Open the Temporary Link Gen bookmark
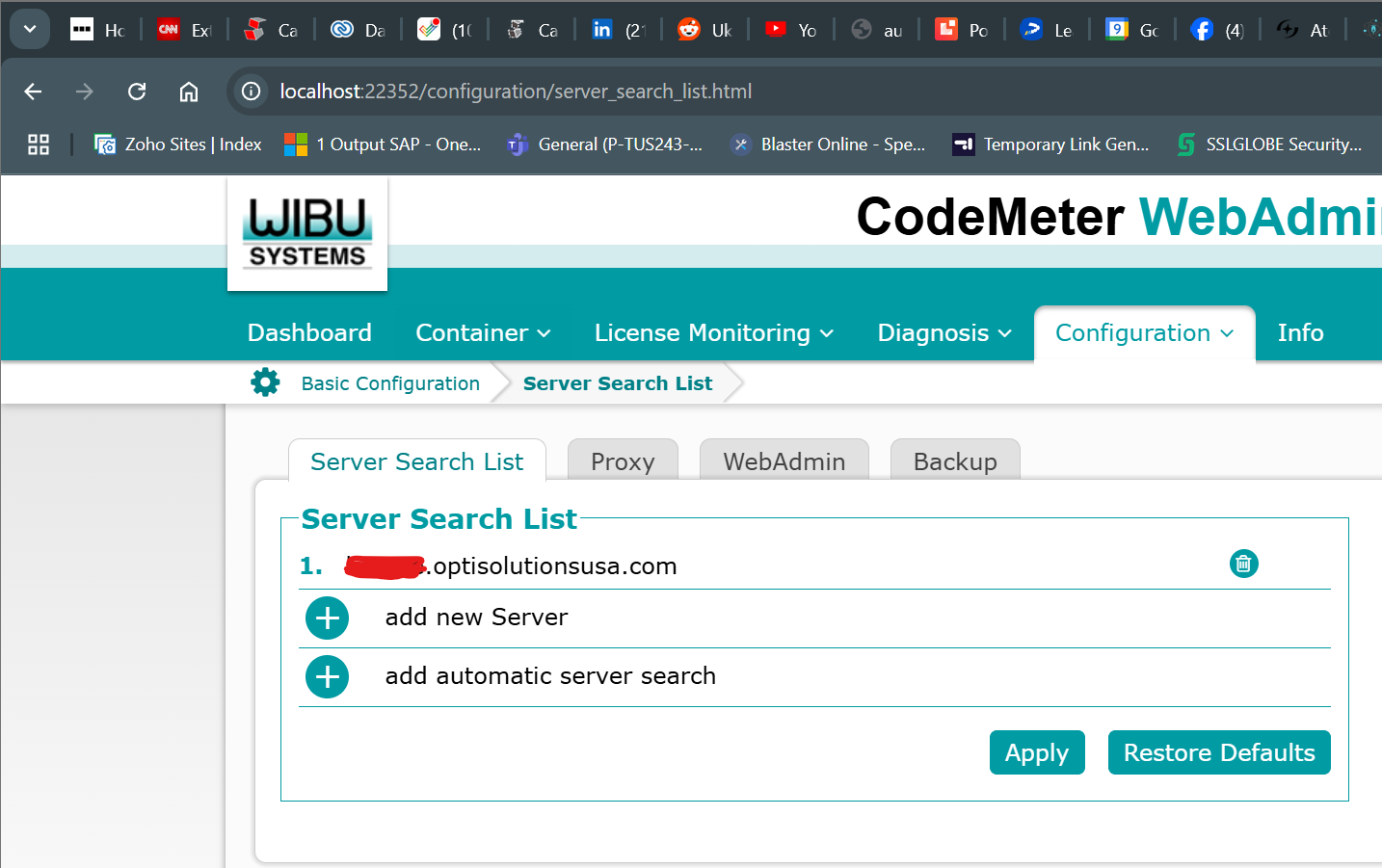Screen dimensions: 1382x868 1050,145
